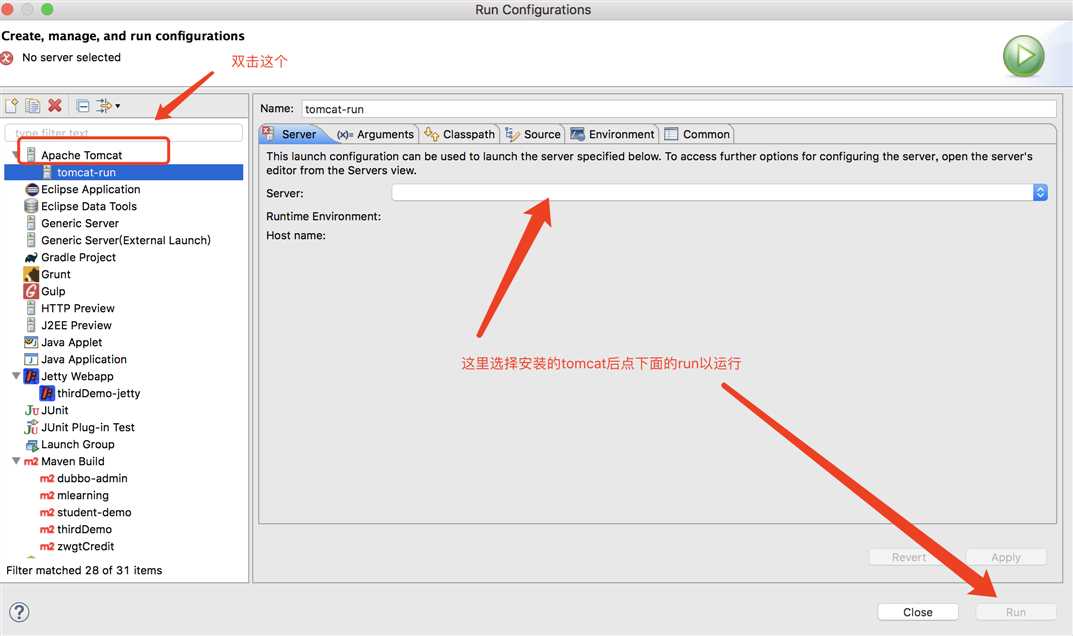Screen dimensions: 1073x636
Task: Collapse the Jetty Webapp node
Action: pos(16,376)
